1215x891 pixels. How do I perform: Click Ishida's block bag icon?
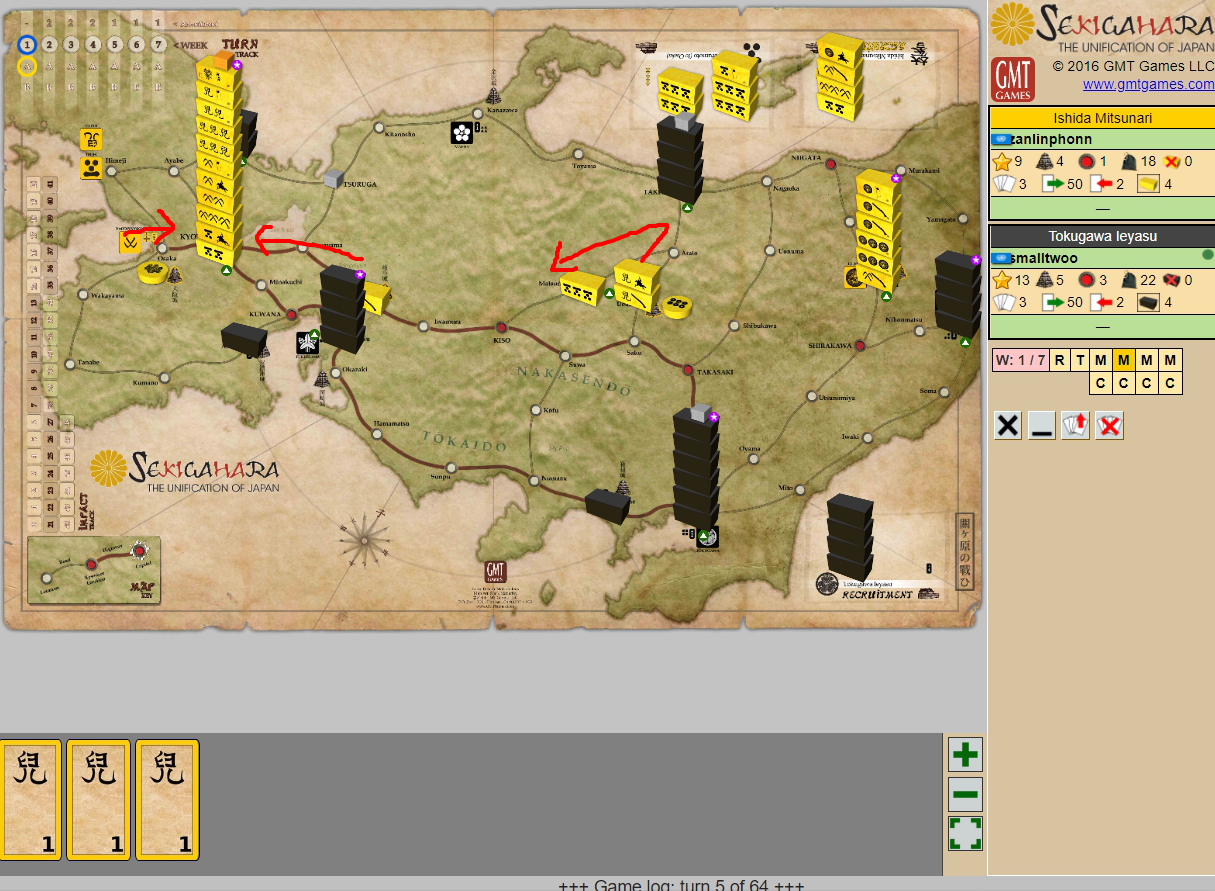click(x=1129, y=161)
